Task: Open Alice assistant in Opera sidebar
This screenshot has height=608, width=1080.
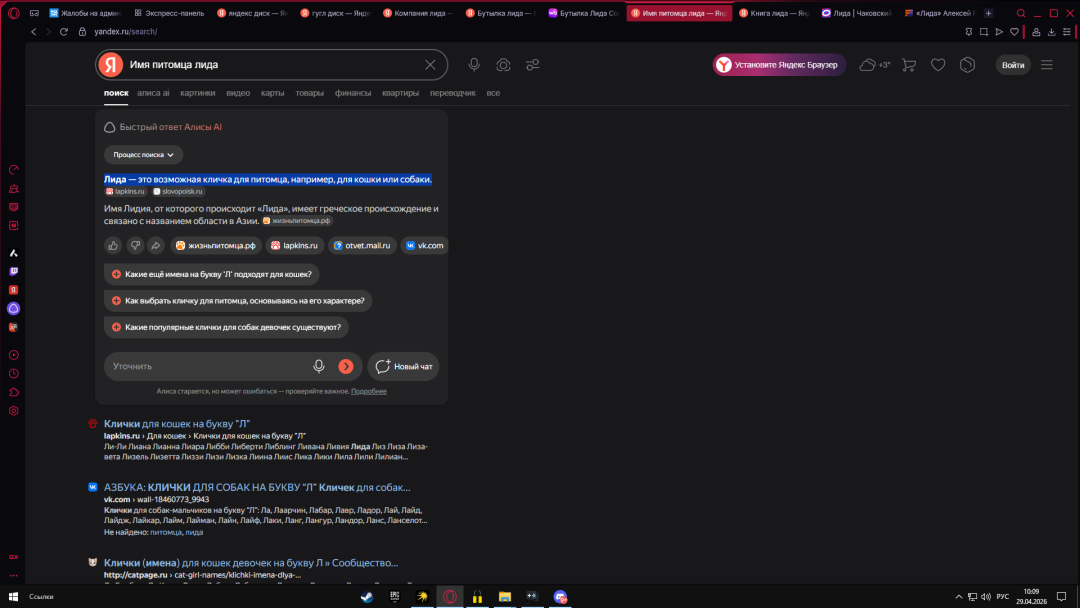Action: pyautogui.click(x=14, y=308)
